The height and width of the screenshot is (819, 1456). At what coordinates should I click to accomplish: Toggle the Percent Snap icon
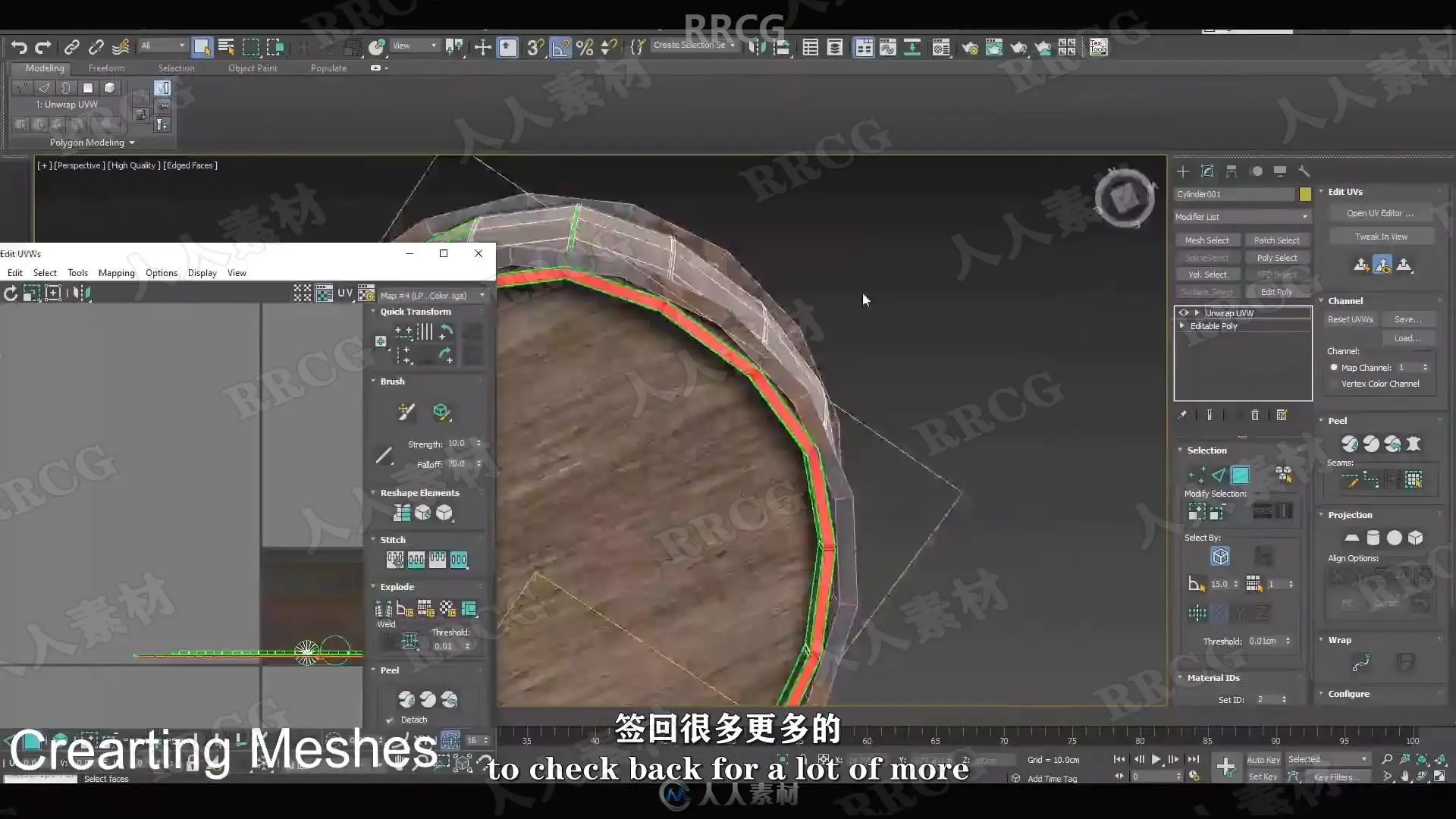585,47
